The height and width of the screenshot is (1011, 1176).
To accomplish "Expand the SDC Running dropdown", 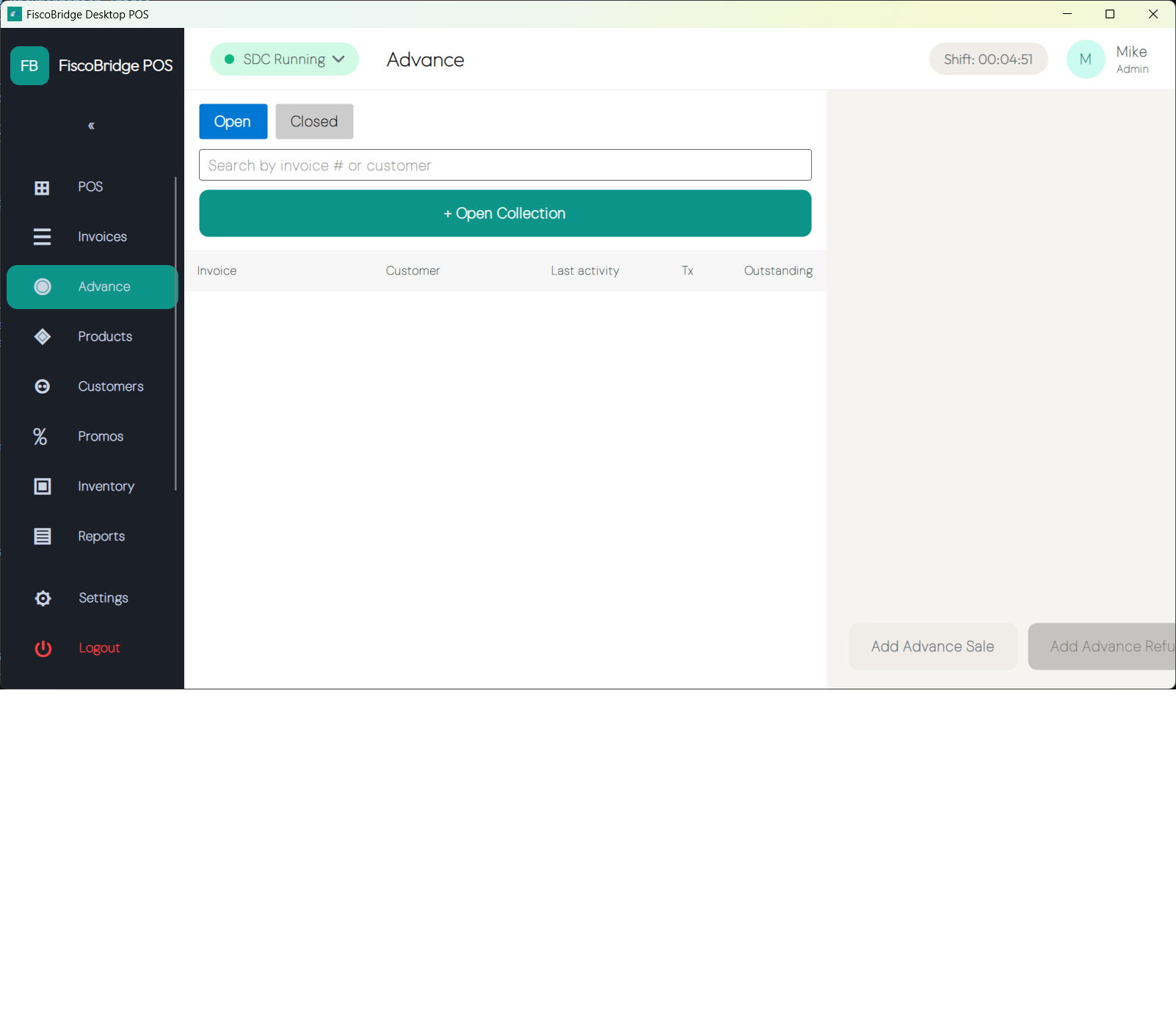I will (284, 59).
